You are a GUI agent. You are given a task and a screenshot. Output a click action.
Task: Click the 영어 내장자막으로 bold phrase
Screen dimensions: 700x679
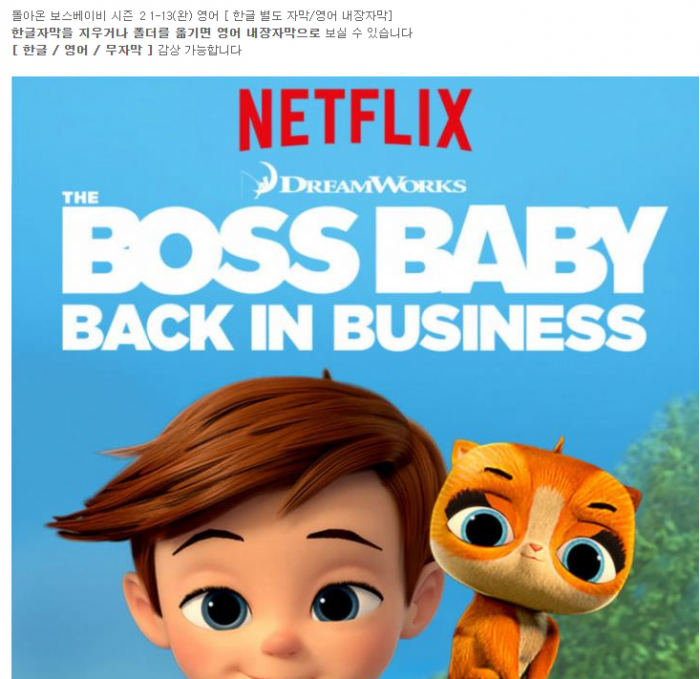[x=269, y=33]
